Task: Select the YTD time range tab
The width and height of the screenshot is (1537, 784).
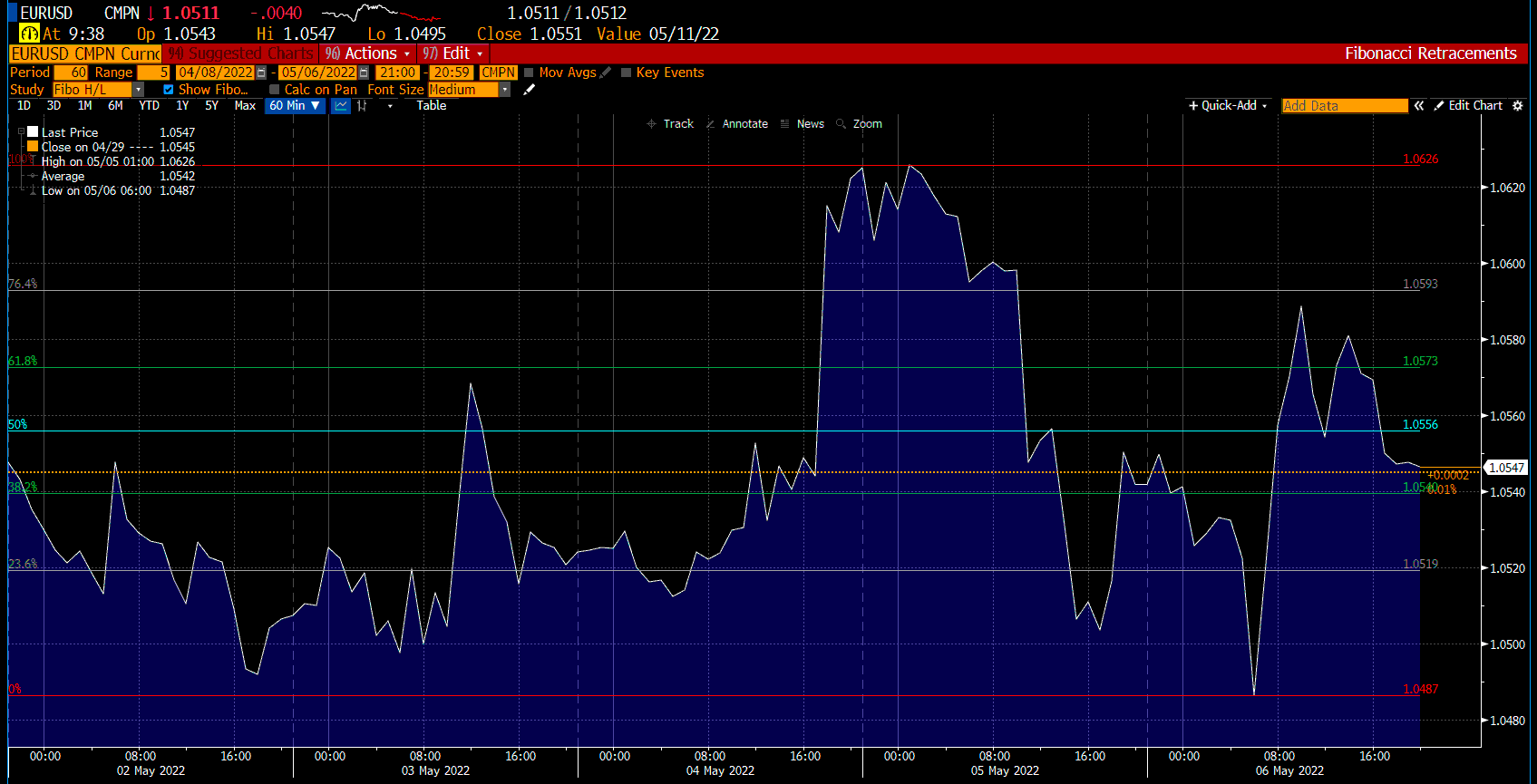Action: pos(149,106)
